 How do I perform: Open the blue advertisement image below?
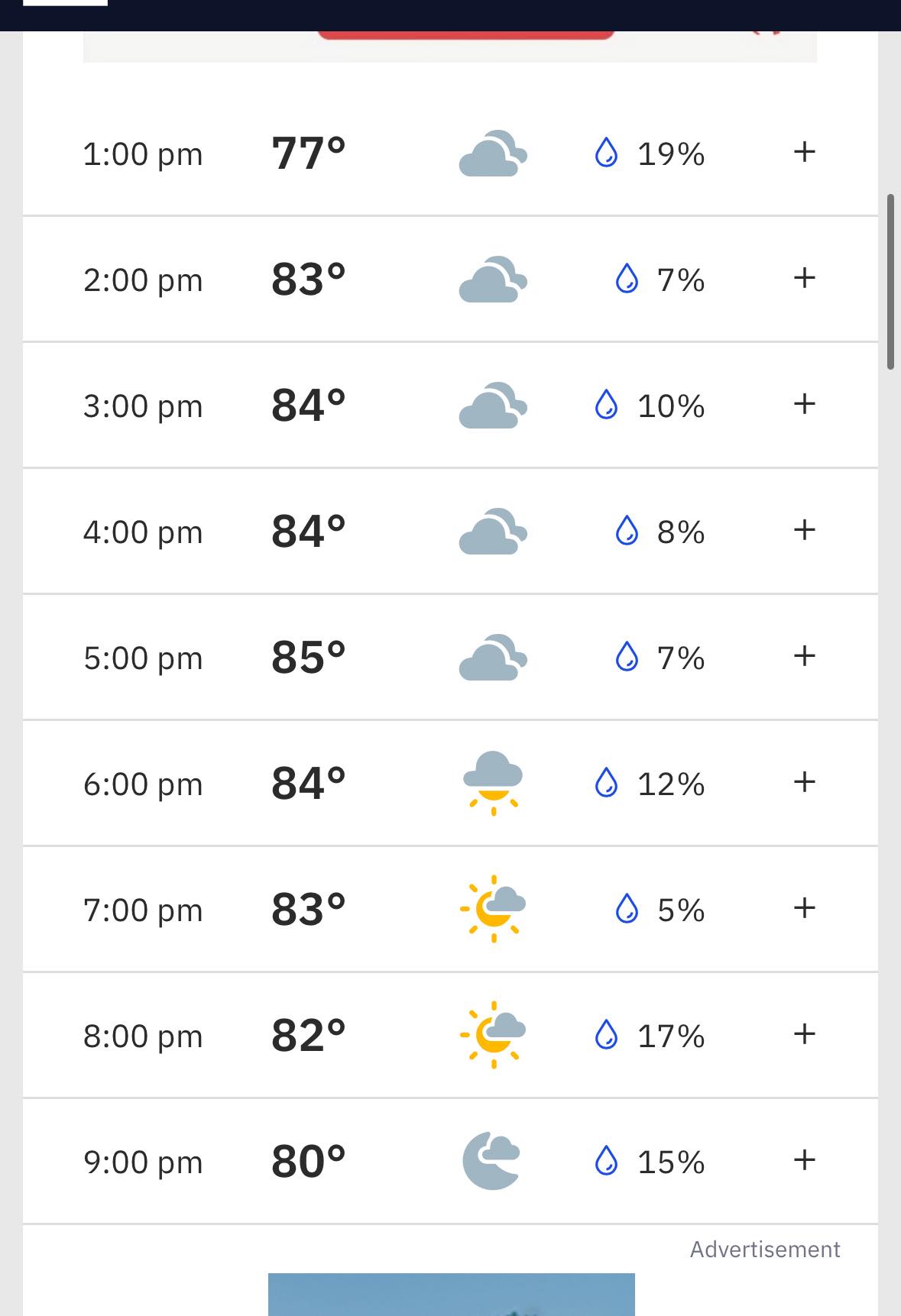click(x=451, y=1294)
